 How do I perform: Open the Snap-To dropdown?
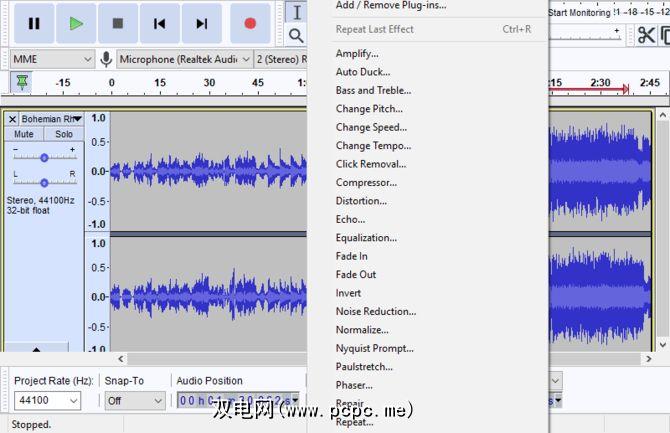135,400
